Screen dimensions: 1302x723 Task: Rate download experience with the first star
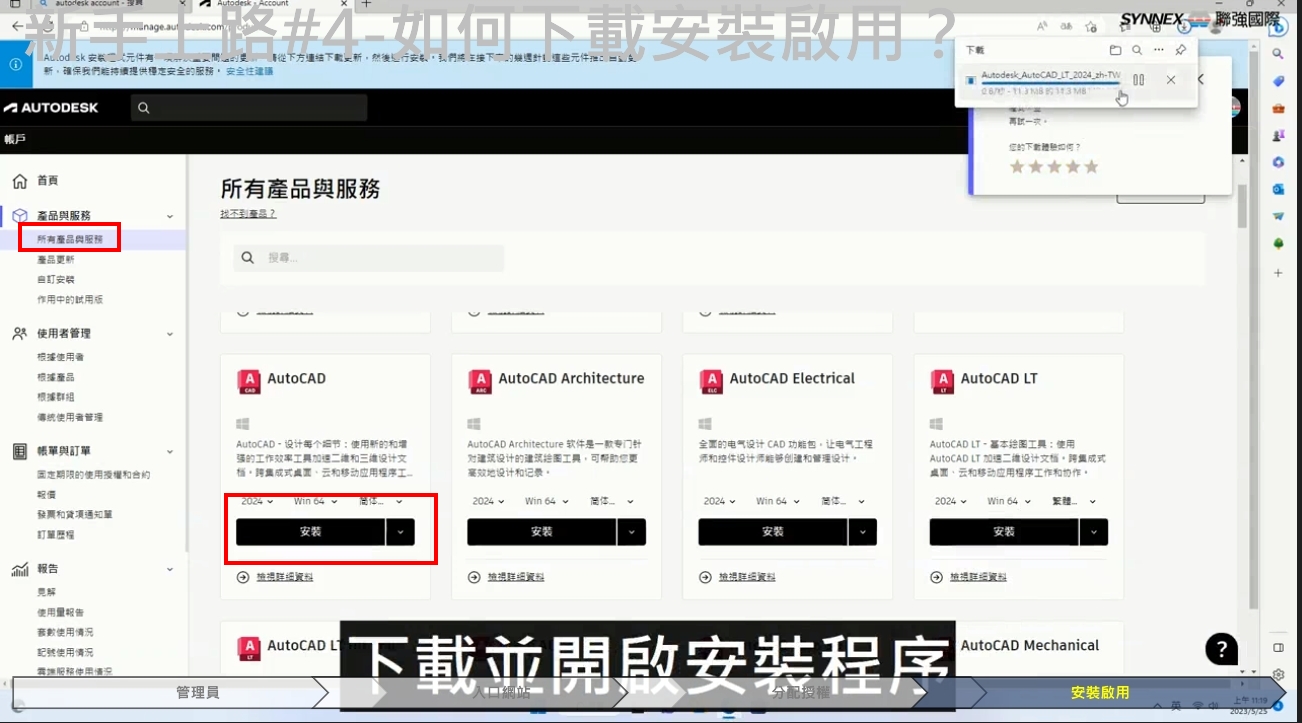pos(1017,167)
